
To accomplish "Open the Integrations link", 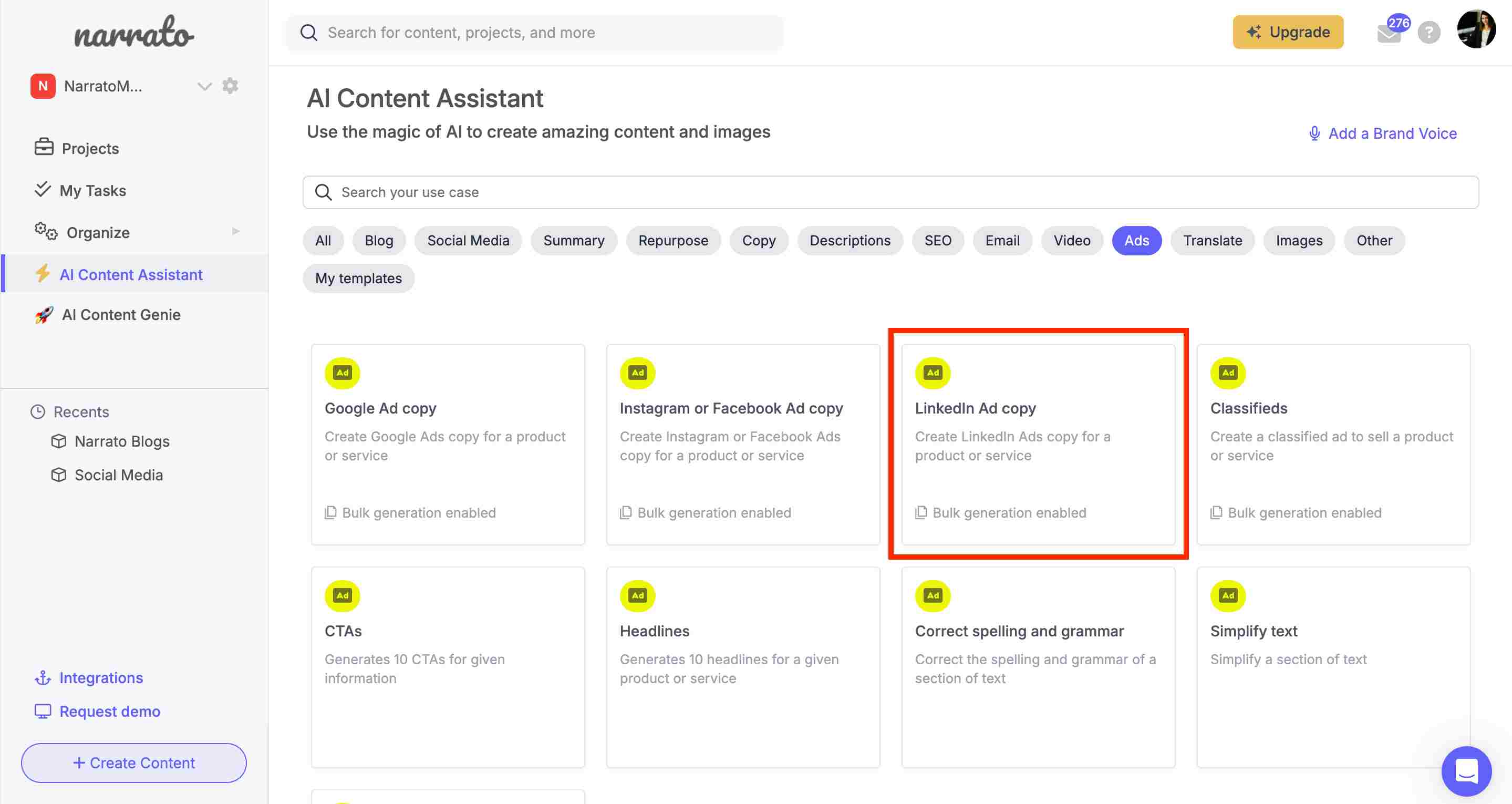I will pos(101,677).
